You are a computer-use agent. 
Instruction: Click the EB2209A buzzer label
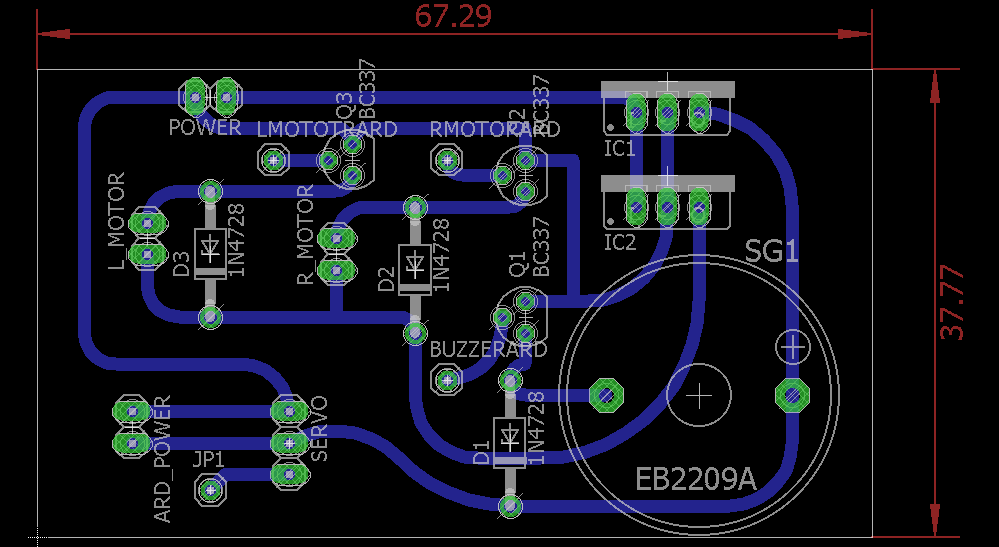click(x=696, y=478)
